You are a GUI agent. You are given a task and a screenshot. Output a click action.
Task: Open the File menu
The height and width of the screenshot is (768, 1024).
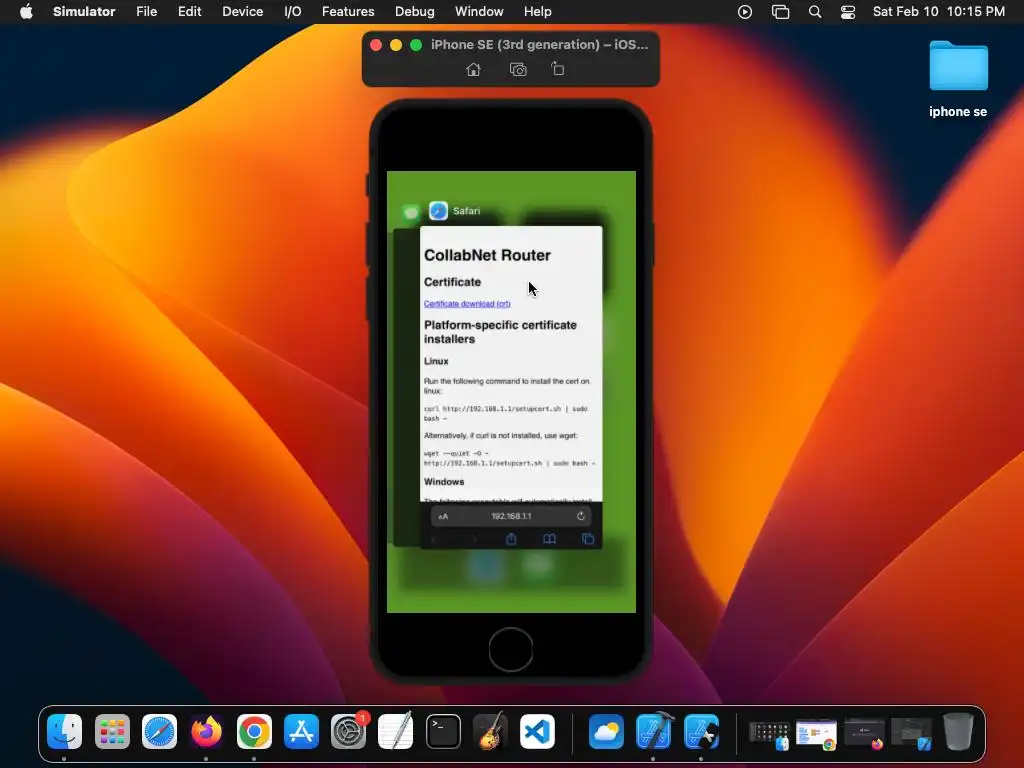[146, 12]
